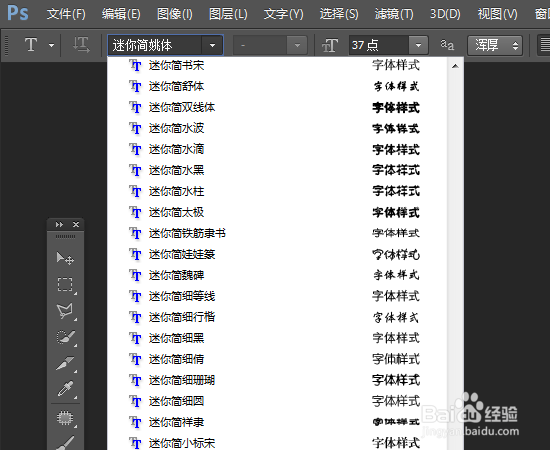Open the 图层(L) menu
Viewport: 550px width, 450px height.
click(x=228, y=14)
